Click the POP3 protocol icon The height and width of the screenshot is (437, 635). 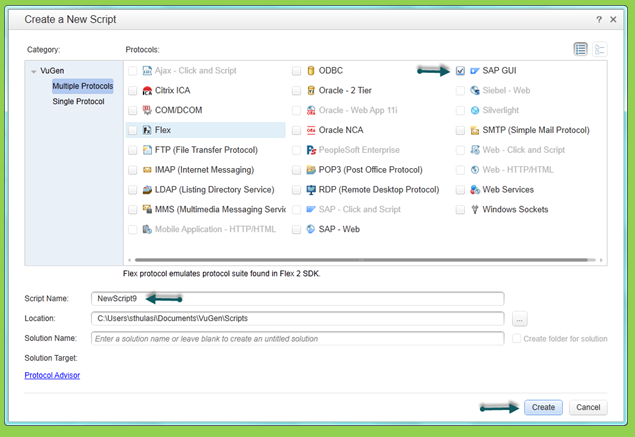click(x=311, y=170)
